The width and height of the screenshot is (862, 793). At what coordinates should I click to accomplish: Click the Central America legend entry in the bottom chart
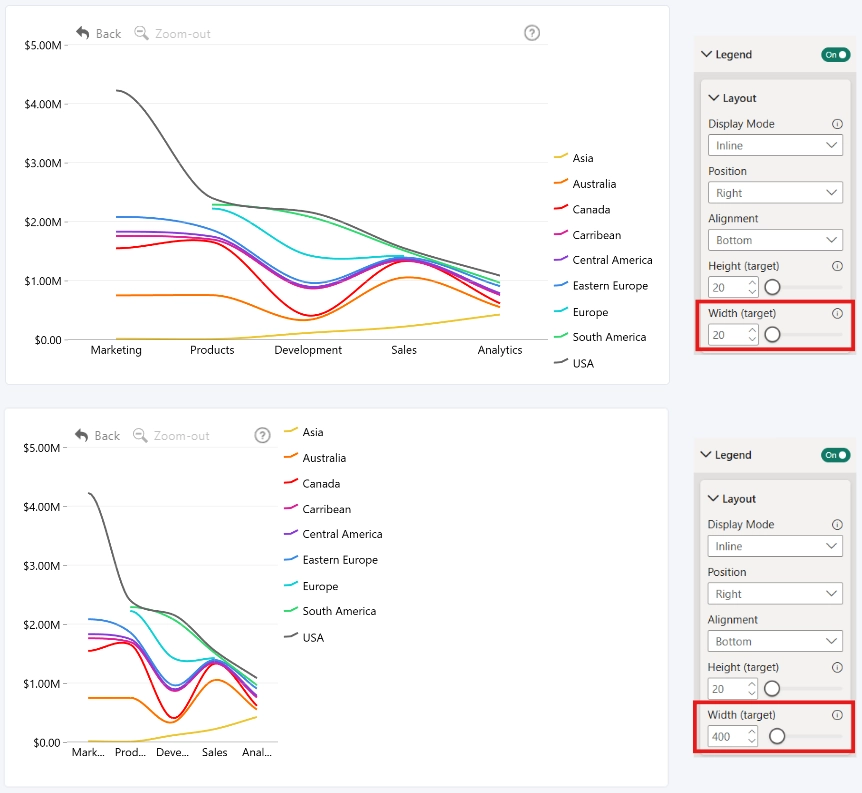click(333, 534)
